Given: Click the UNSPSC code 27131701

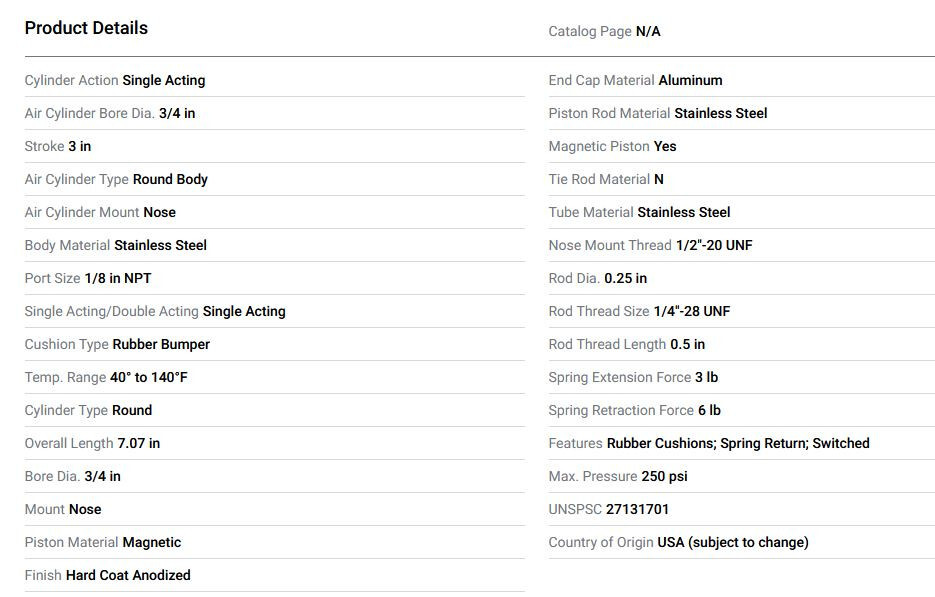Looking at the screenshot, I should (637, 509).
